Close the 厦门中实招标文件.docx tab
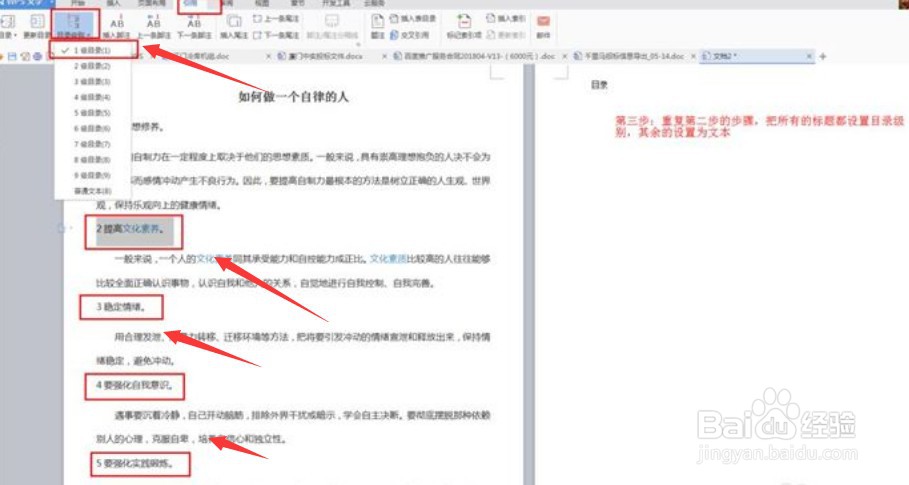The height and width of the screenshot is (485, 909). coord(384,56)
